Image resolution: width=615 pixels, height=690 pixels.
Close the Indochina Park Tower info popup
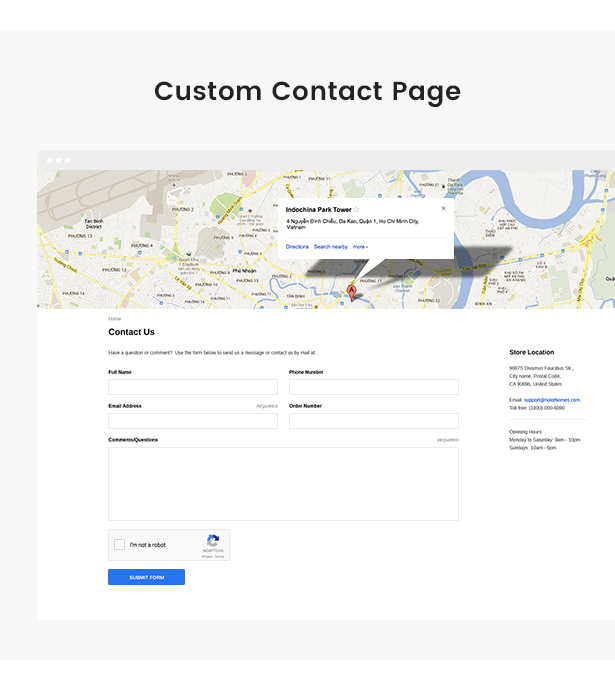click(x=443, y=209)
